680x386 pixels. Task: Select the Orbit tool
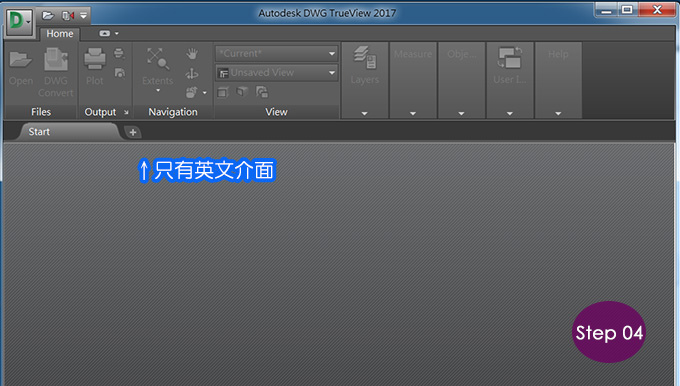click(192, 73)
